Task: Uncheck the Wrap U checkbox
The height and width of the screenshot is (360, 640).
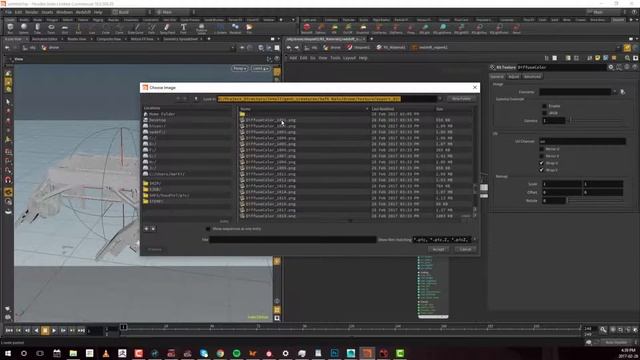Action: (542, 163)
